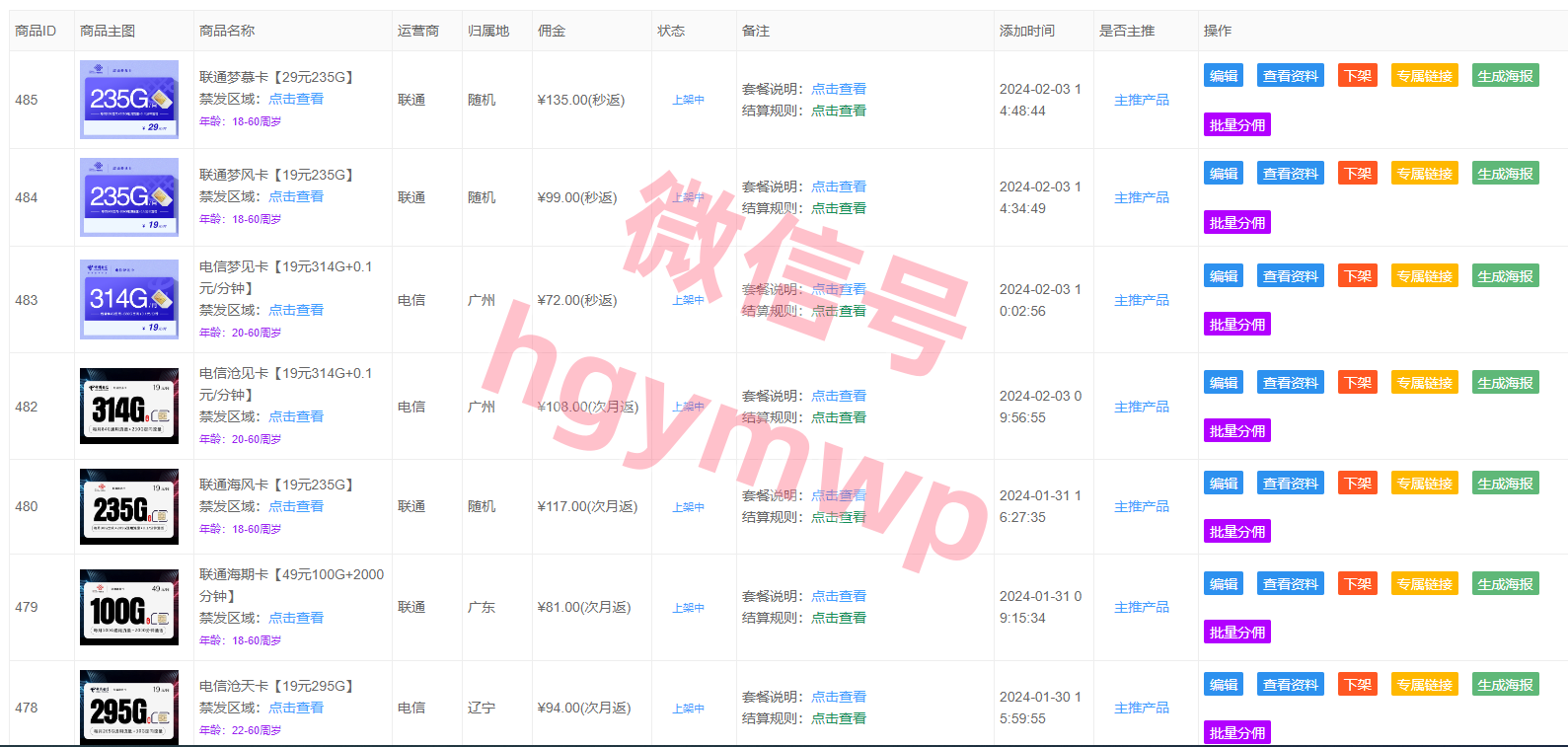Toggle 上架中 status for product 480

tap(689, 507)
